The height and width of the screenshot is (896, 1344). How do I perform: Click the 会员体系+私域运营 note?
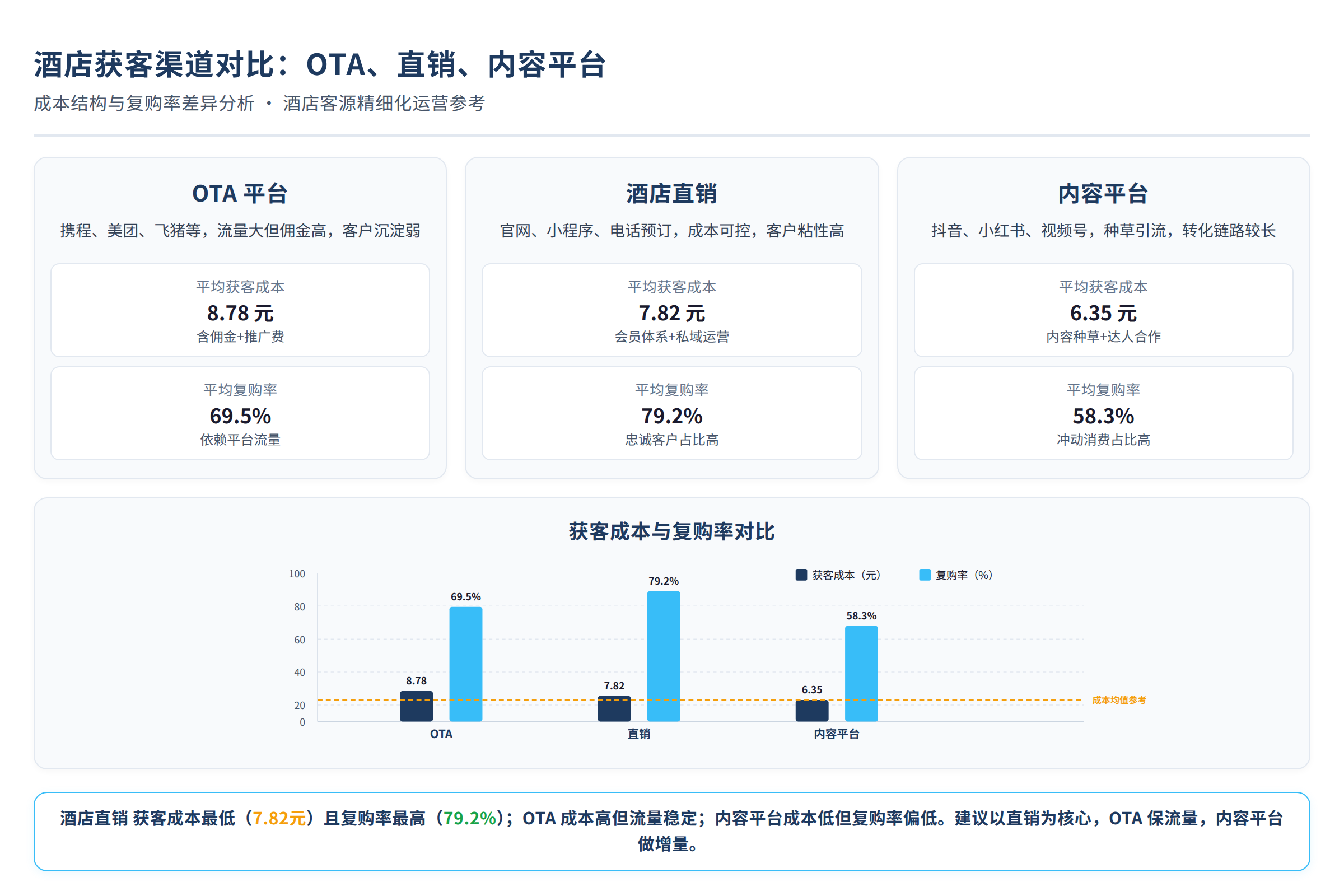[x=671, y=337]
